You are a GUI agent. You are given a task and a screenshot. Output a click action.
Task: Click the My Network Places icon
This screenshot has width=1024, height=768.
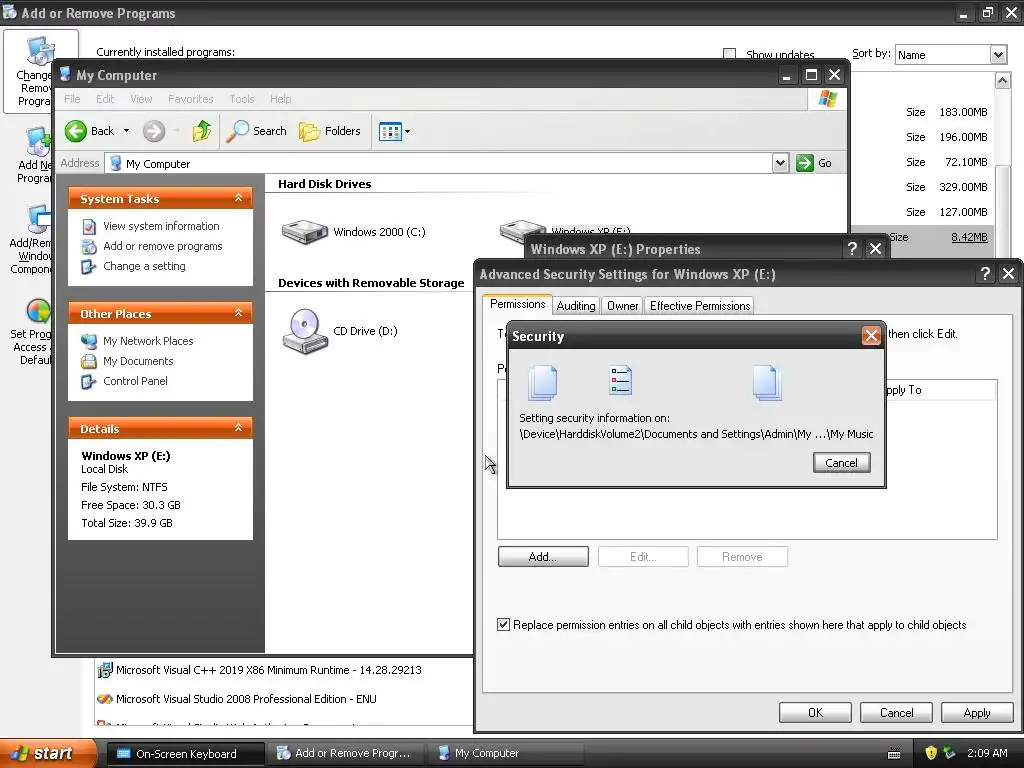pos(89,341)
